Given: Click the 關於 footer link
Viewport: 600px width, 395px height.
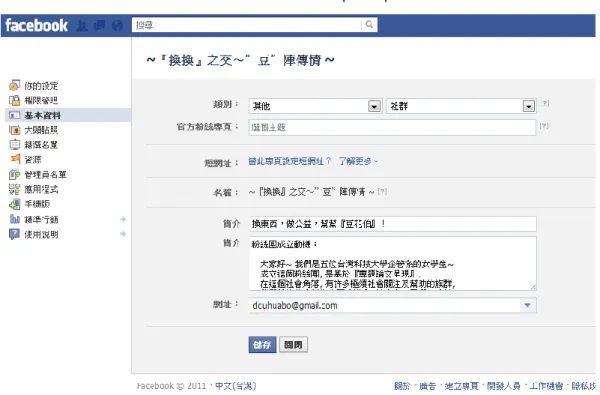Looking at the screenshot, I should [x=402, y=386].
